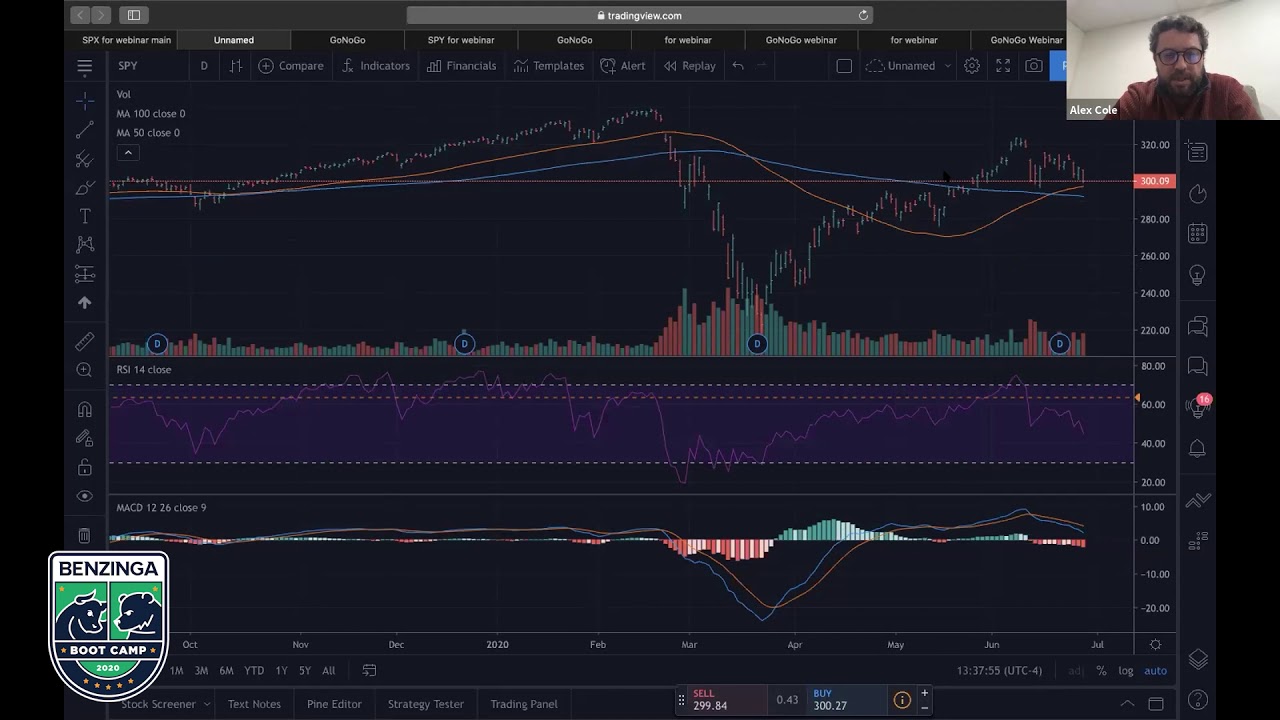The width and height of the screenshot is (1280, 720).
Task: Open ideas stream with 16 badge
Action: (1197, 406)
